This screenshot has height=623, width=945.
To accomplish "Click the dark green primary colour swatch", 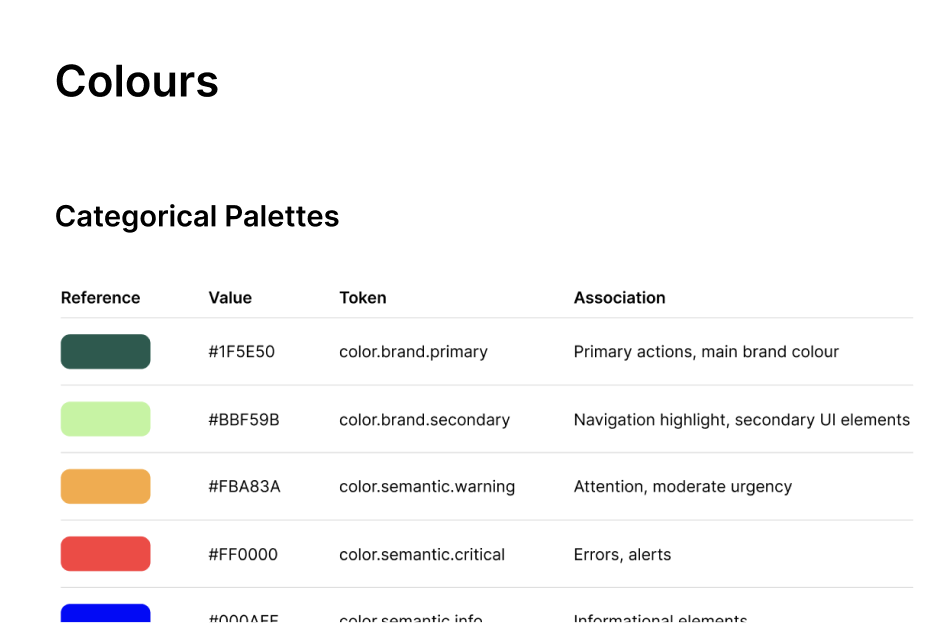I will [105, 352].
